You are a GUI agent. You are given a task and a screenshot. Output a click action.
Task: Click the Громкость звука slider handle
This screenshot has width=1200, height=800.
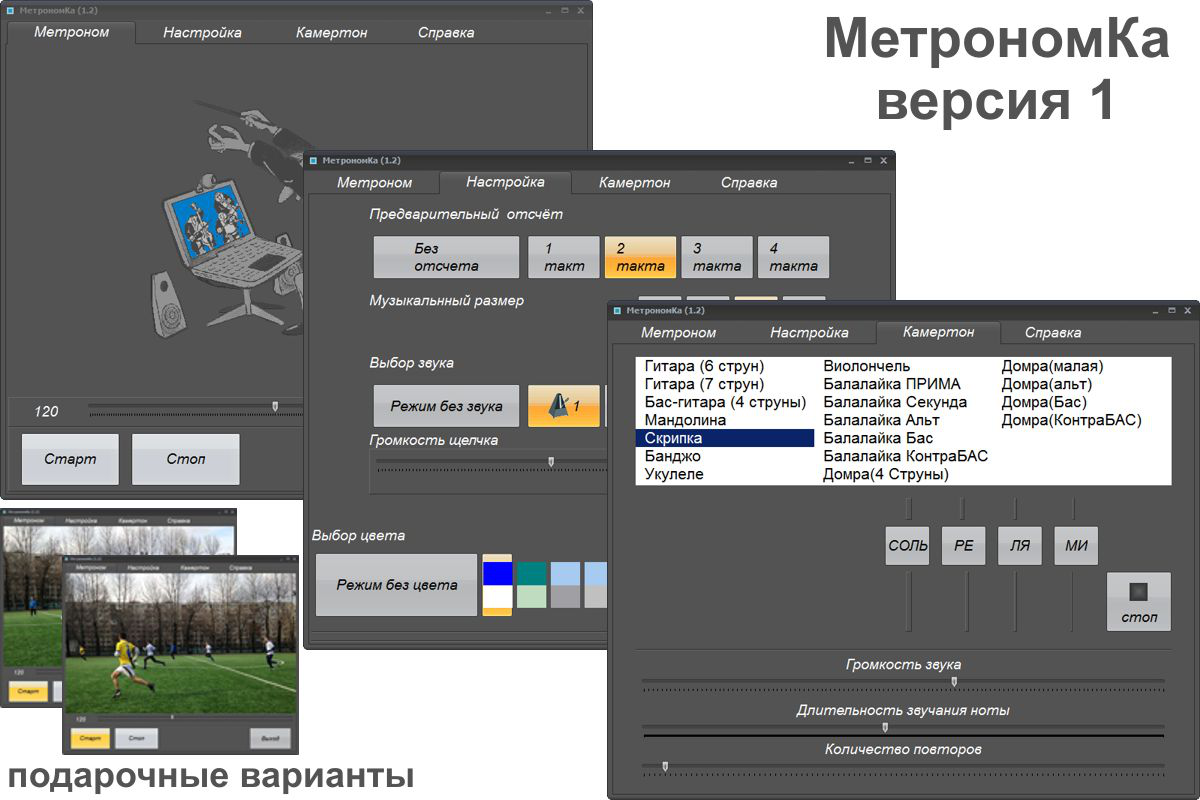[953, 680]
